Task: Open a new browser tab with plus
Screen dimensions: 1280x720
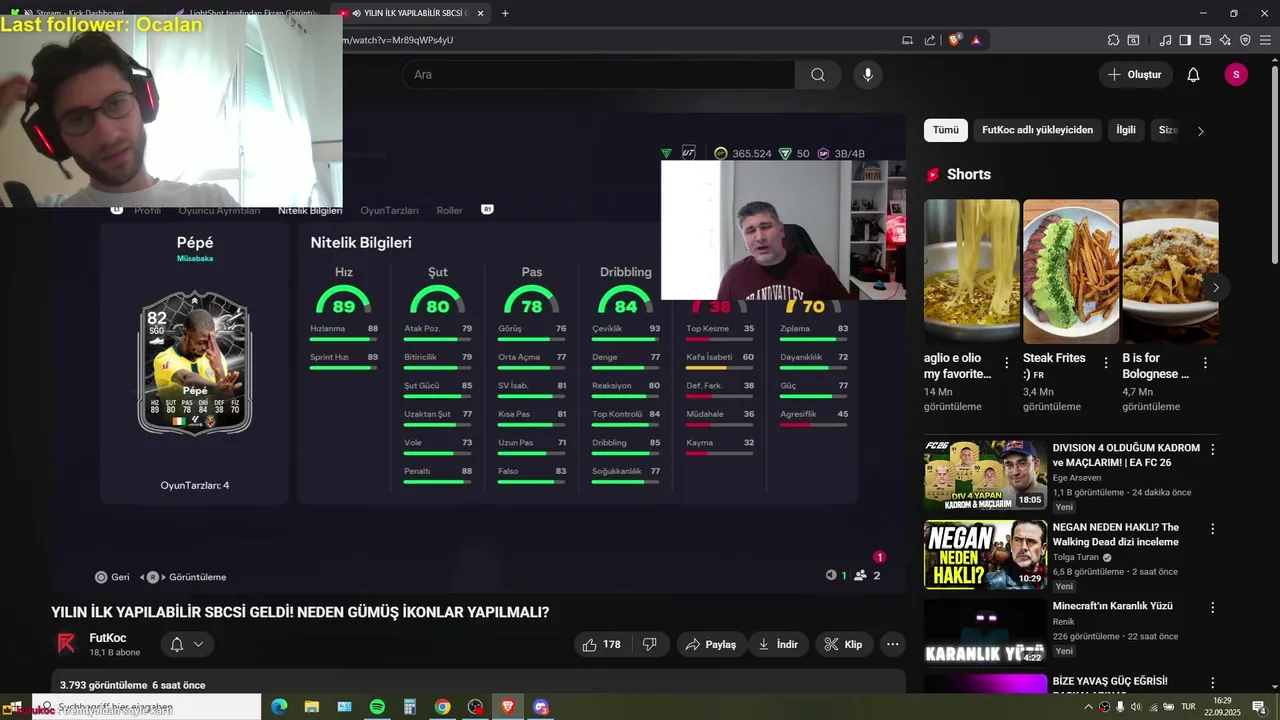Action: click(505, 13)
